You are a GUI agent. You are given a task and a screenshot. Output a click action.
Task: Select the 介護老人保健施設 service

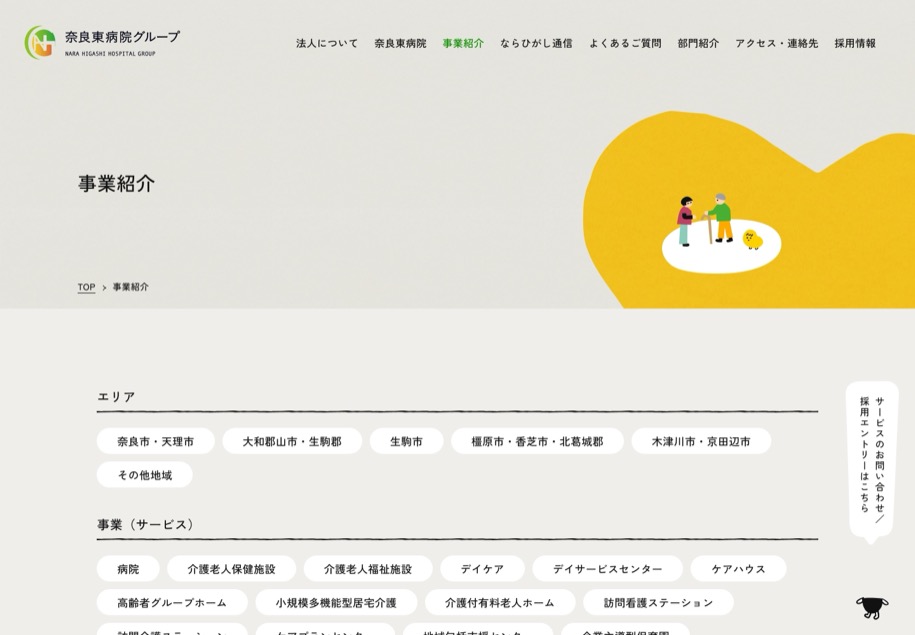tap(232, 568)
